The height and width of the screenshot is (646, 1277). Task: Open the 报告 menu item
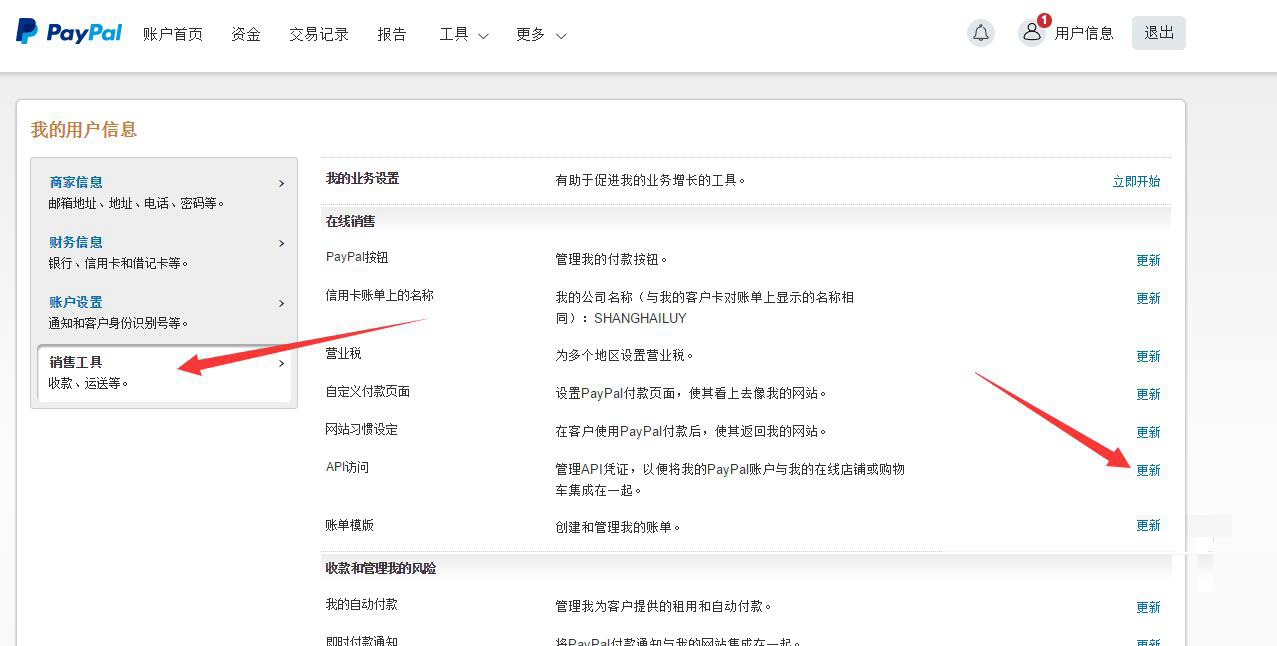(x=392, y=34)
